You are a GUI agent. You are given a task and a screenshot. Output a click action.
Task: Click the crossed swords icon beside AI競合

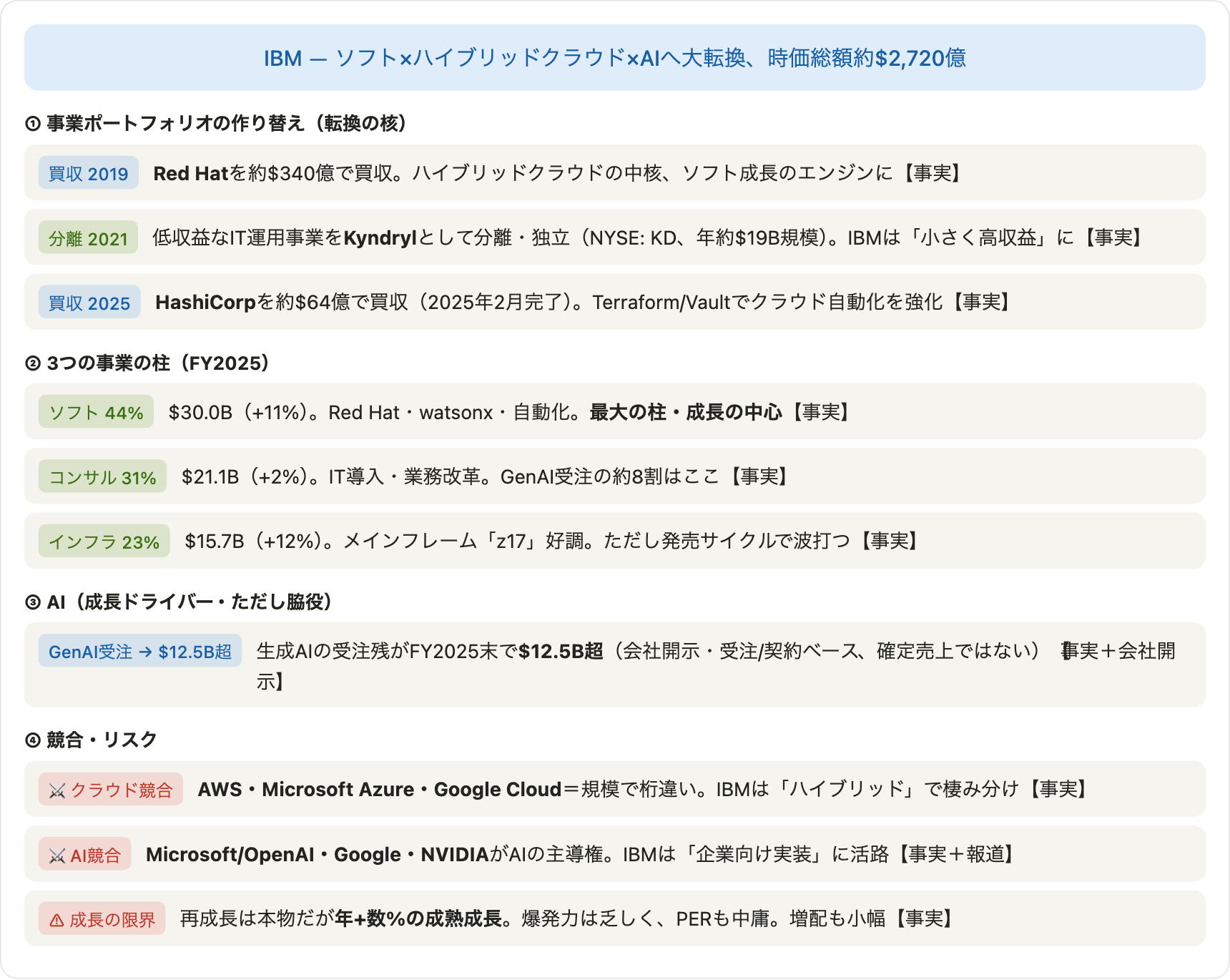click(x=56, y=855)
